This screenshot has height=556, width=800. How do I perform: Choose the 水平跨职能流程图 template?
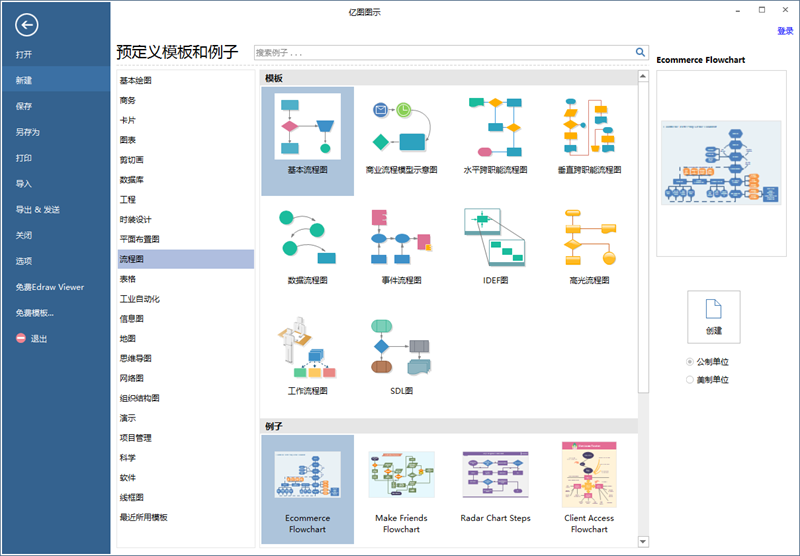pyautogui.click(x=495, y=127)
